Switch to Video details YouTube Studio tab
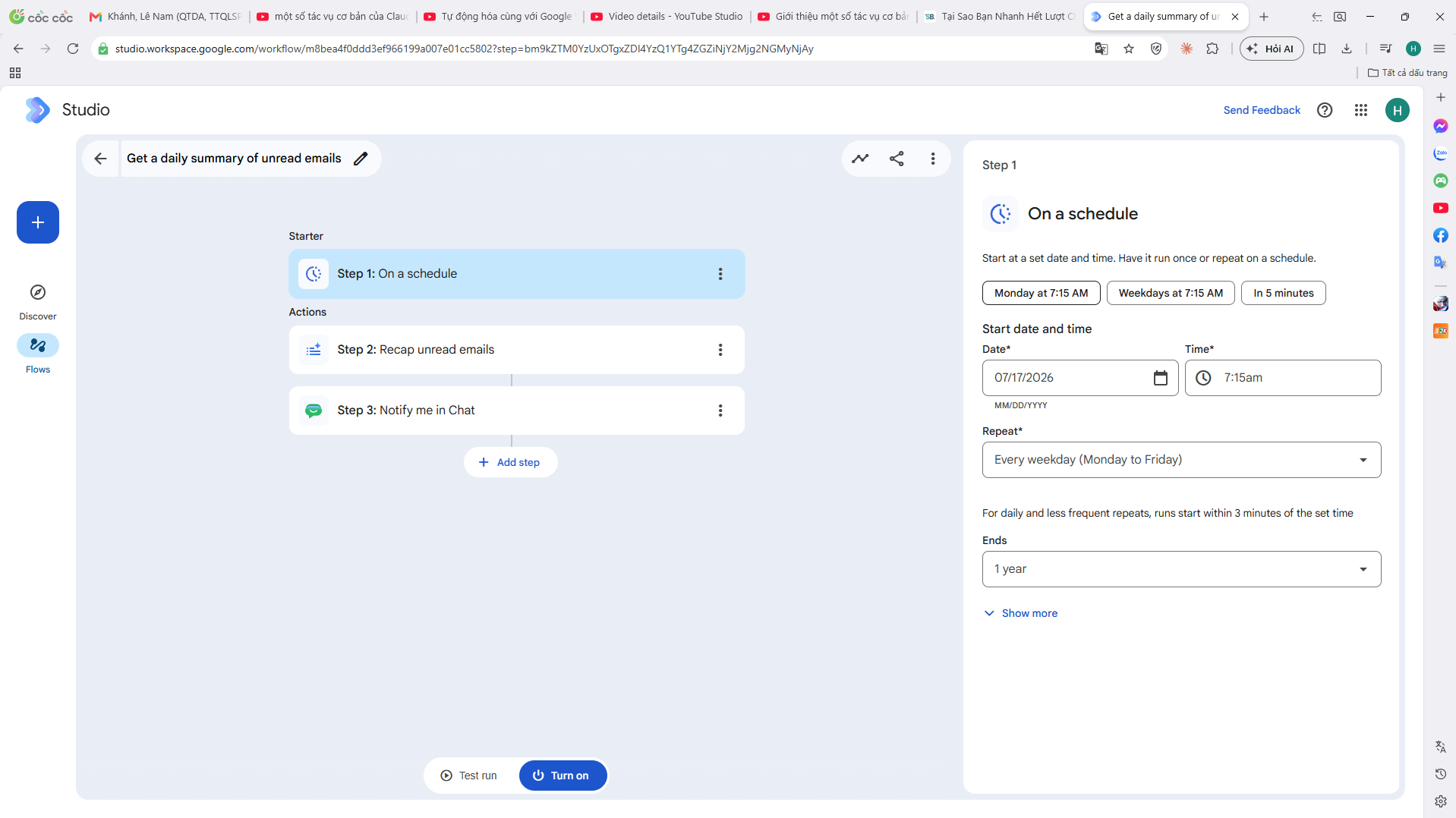Viewport: 1456px width, 818px height. (x=668, y=16)
